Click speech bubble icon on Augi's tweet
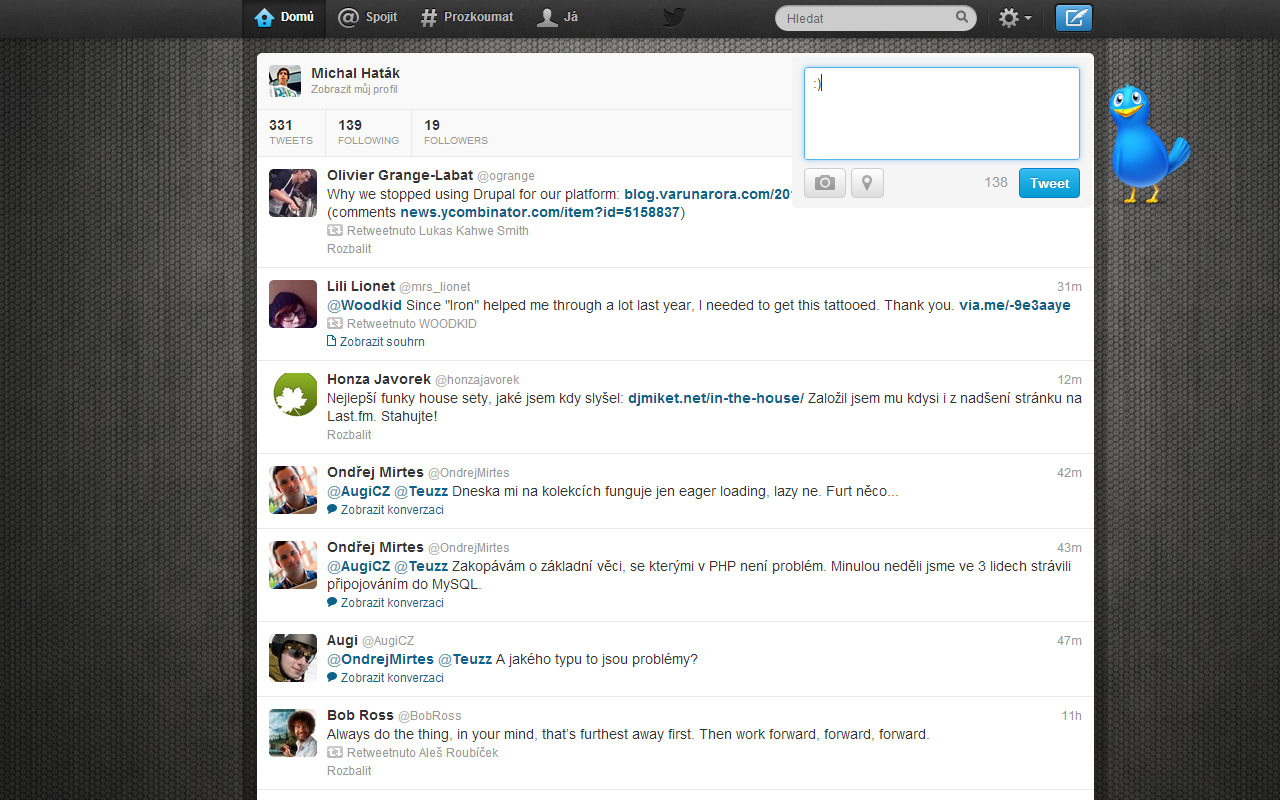The width and height of the screenshot is (1280, 800). pos(332,677)
